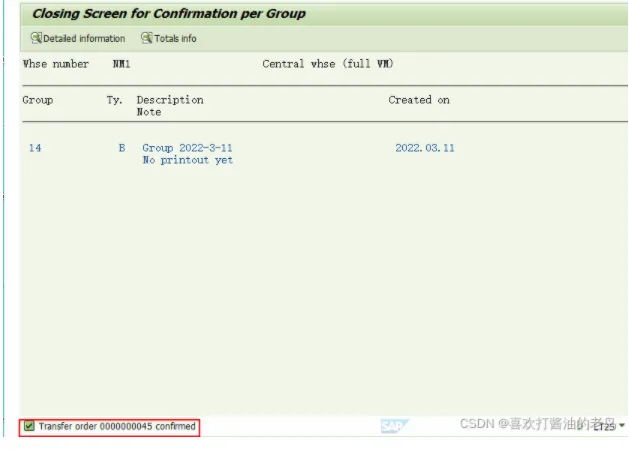The width and height of the screenshot is (629, 450).
Task: Click the 'Description' column header
Action: pyautogui.click(x=170, y=100)
